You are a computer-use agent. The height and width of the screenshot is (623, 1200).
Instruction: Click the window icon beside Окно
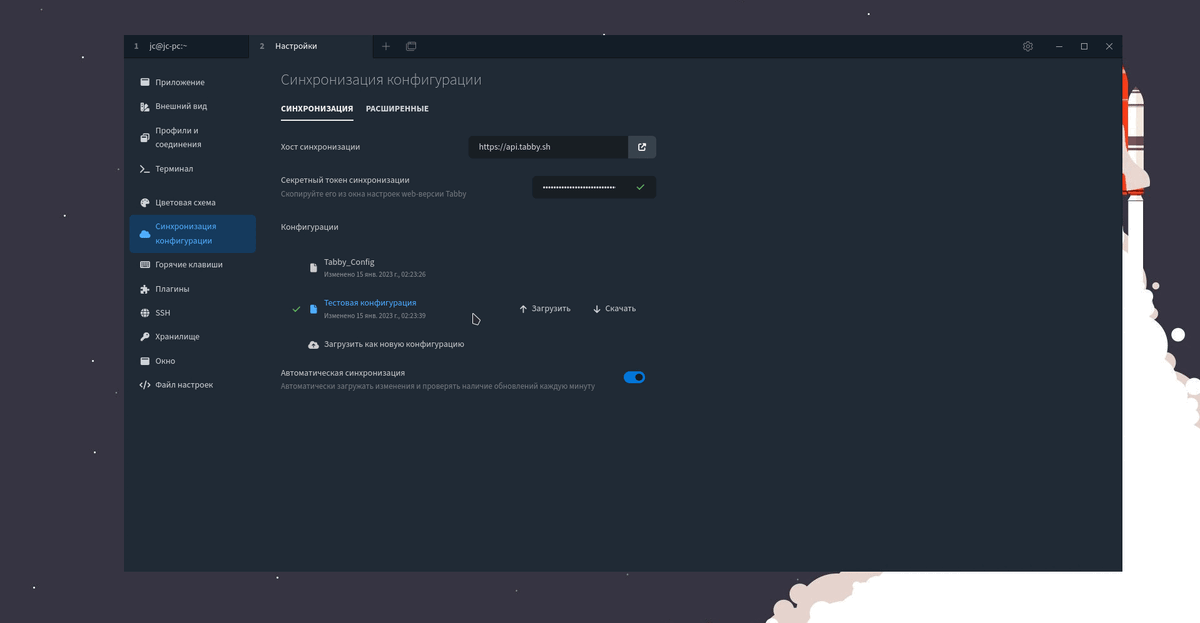pyautogui.click(x=145, y=361)
